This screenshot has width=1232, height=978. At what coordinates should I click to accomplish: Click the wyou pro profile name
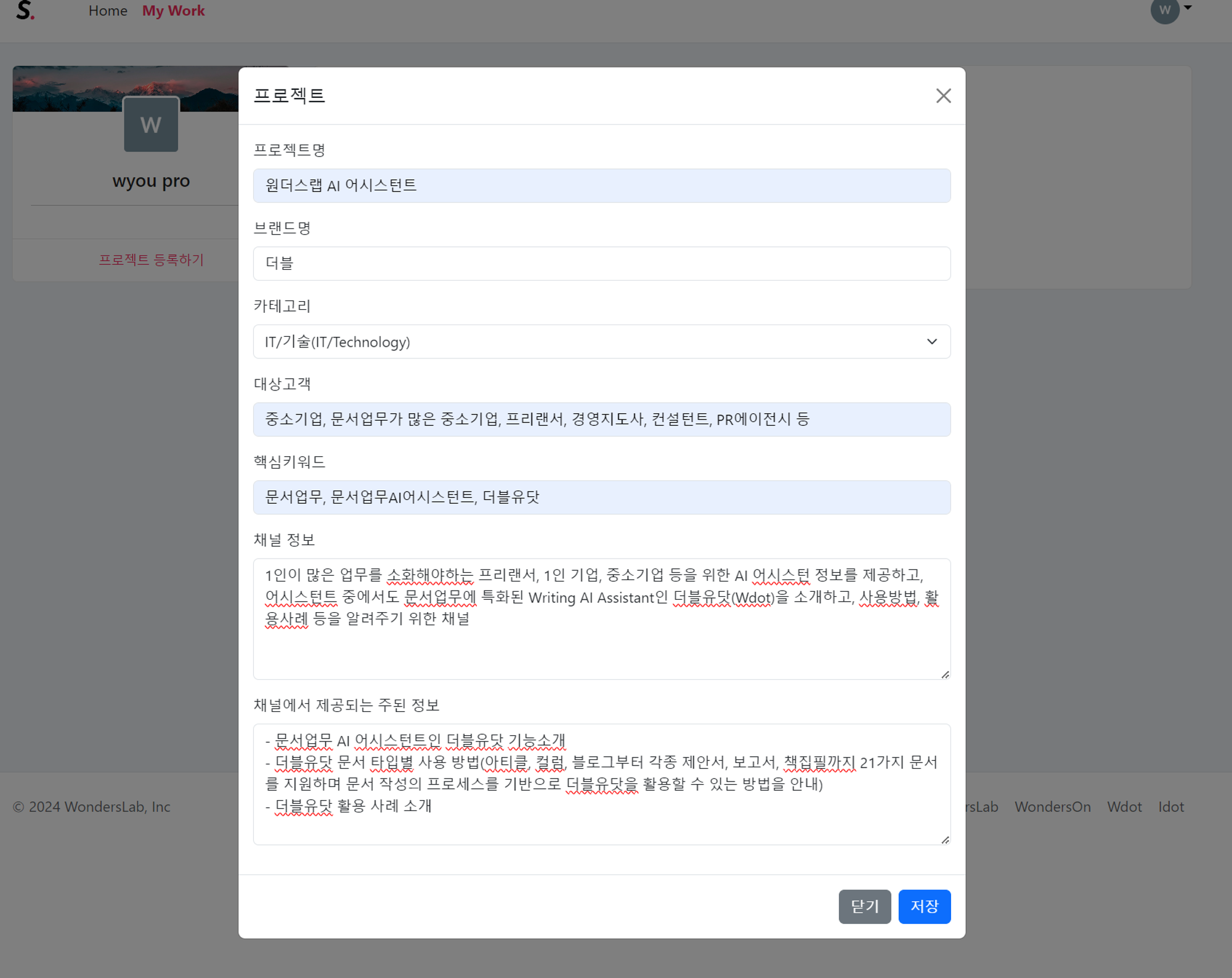pyautogui.click(x=151, y=181)
